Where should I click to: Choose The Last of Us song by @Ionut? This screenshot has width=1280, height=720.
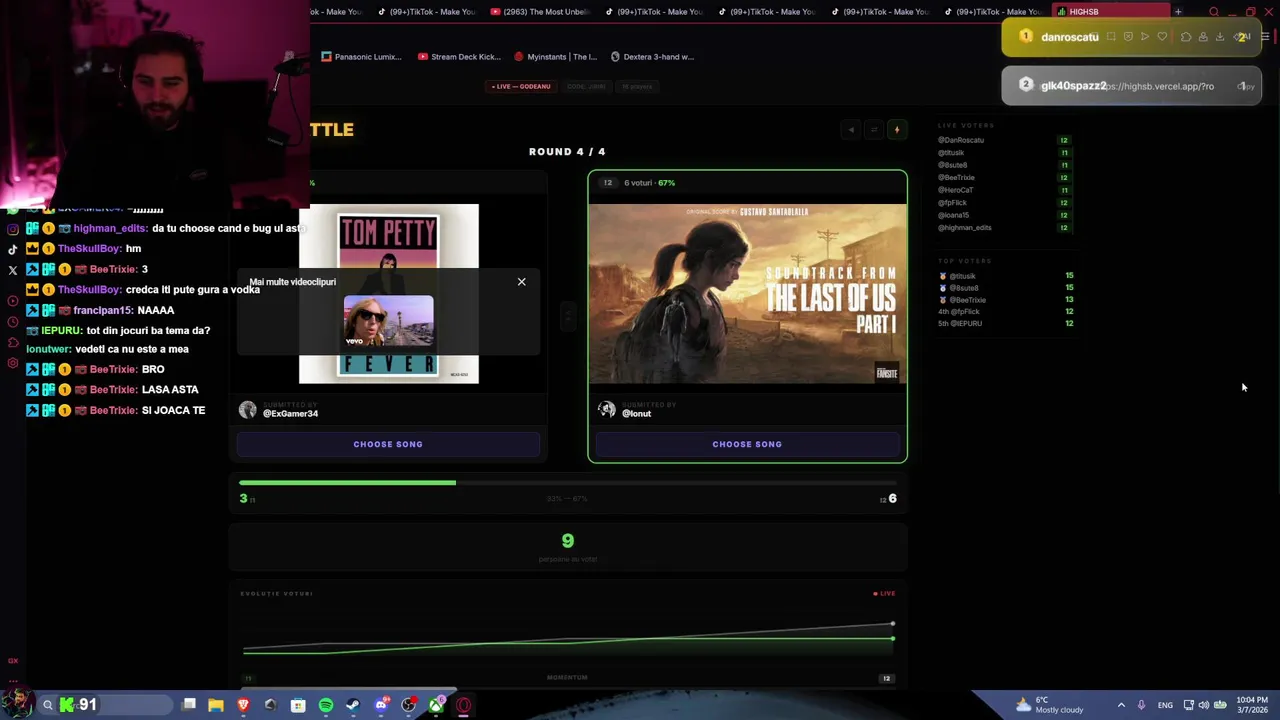tap(747, 444)
